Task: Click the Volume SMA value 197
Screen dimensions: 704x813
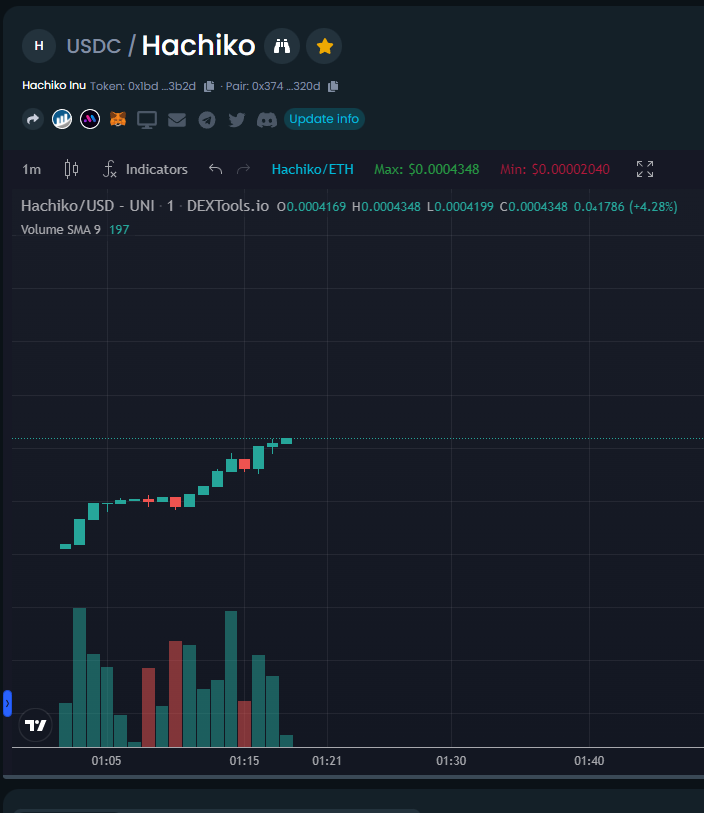Action: [x=119, y=230]
